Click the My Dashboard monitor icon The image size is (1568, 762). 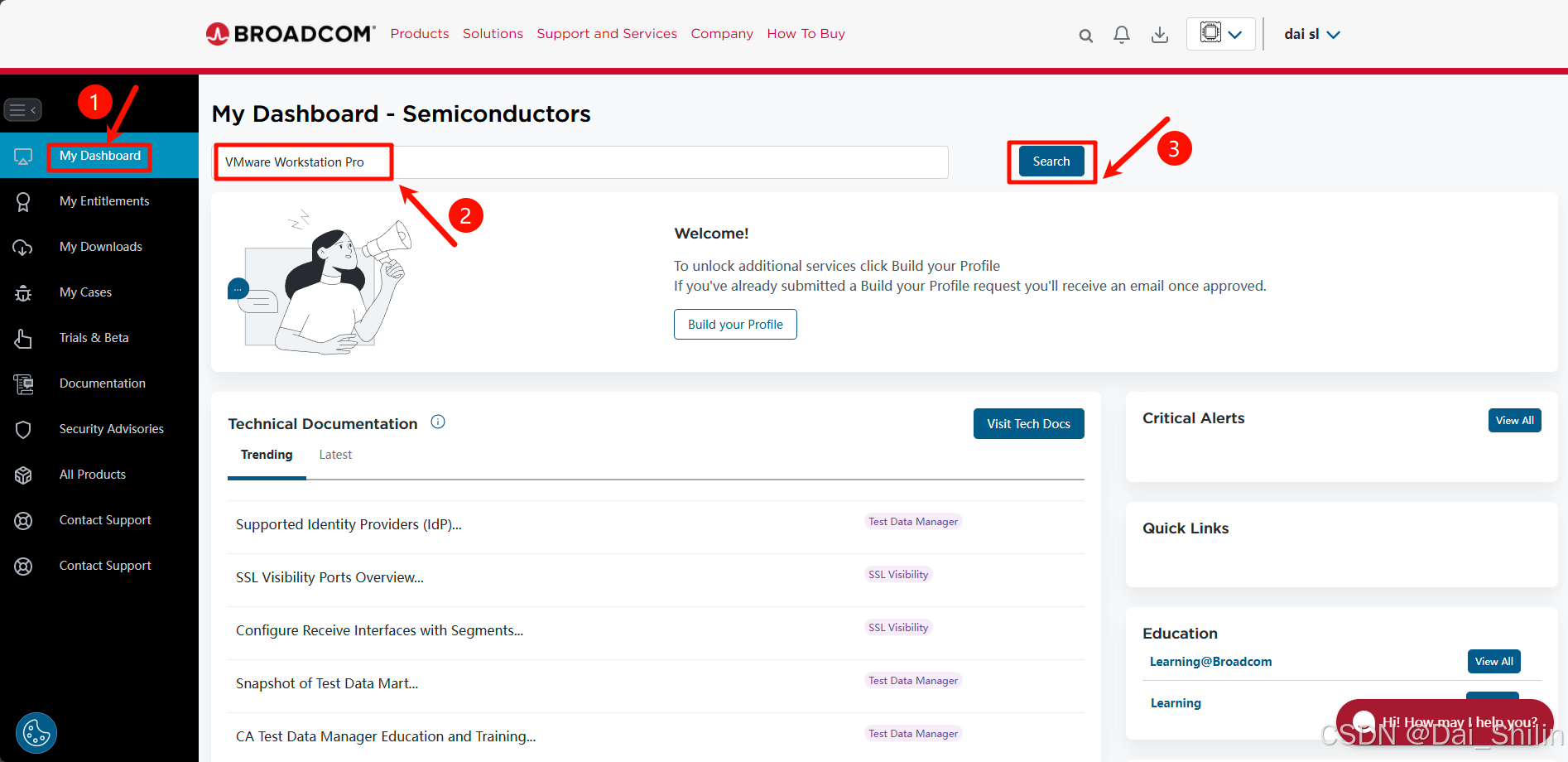point(23,157)
